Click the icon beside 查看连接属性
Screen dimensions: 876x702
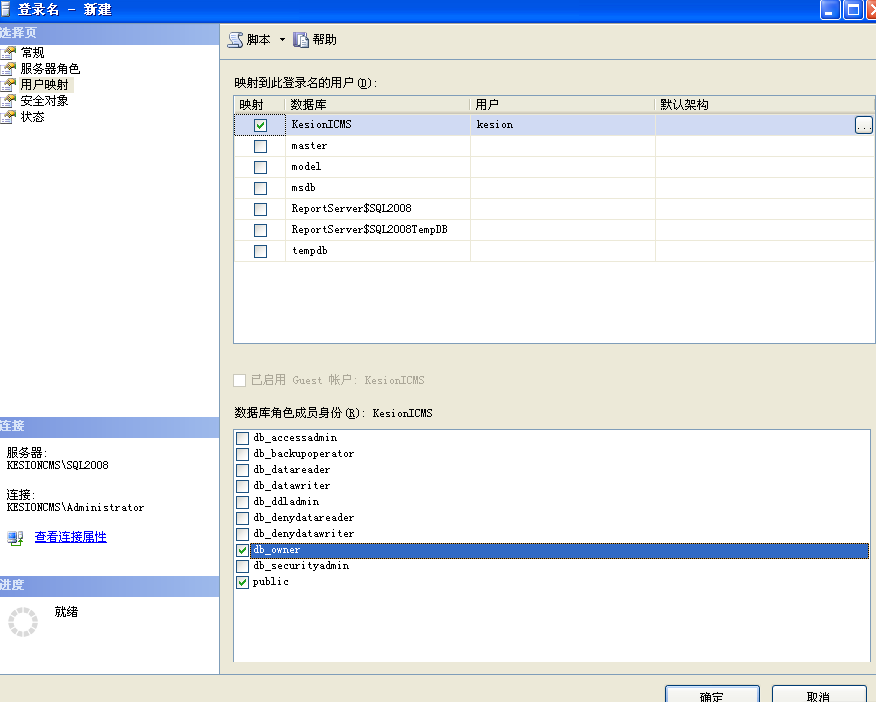point(13,537)
